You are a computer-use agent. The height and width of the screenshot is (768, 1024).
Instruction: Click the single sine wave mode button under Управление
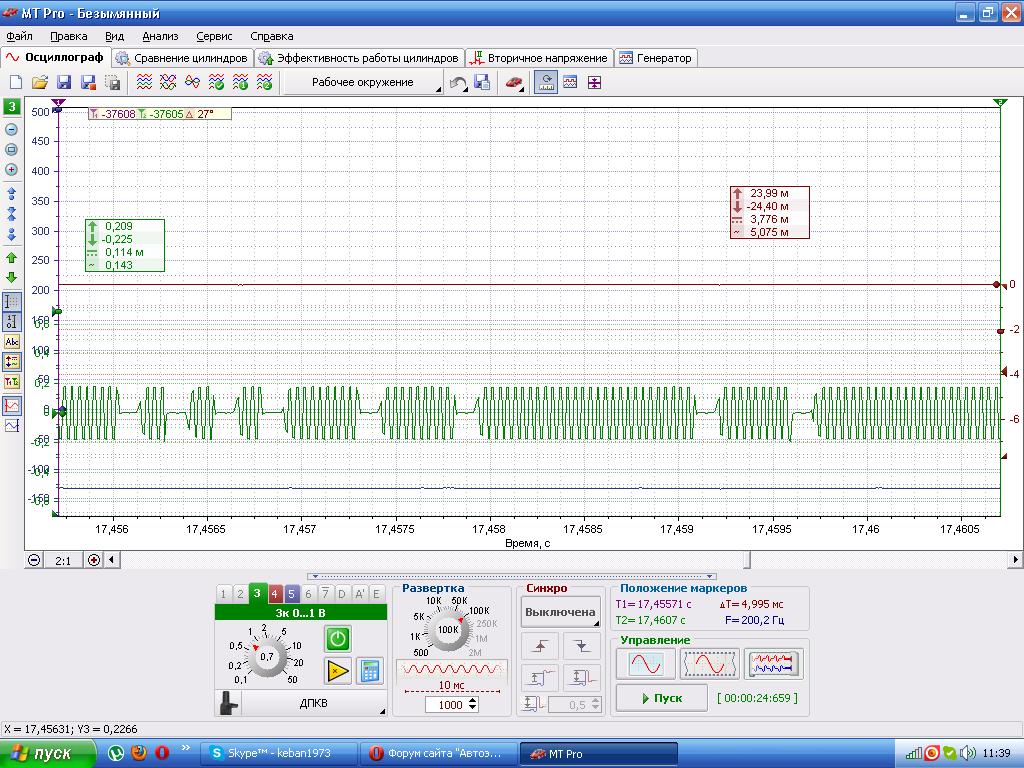click(645, 664)
